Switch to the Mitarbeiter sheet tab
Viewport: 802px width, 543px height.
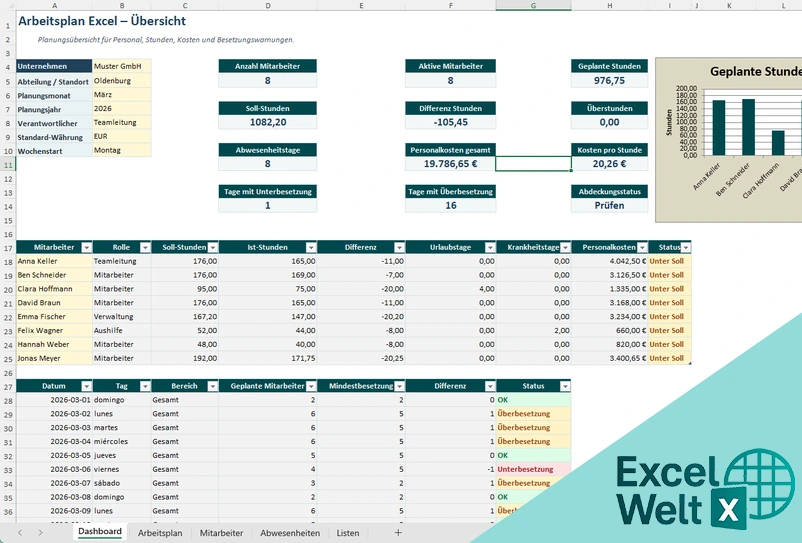coord(221,533)
